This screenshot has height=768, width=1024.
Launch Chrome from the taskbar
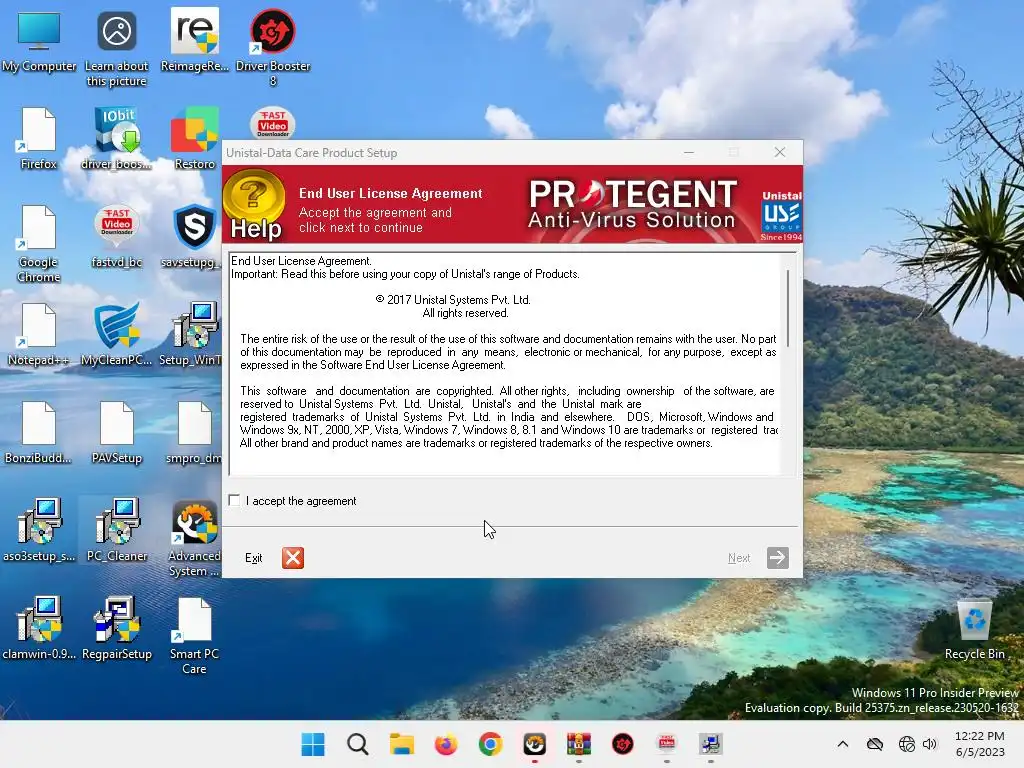[490, 744]
